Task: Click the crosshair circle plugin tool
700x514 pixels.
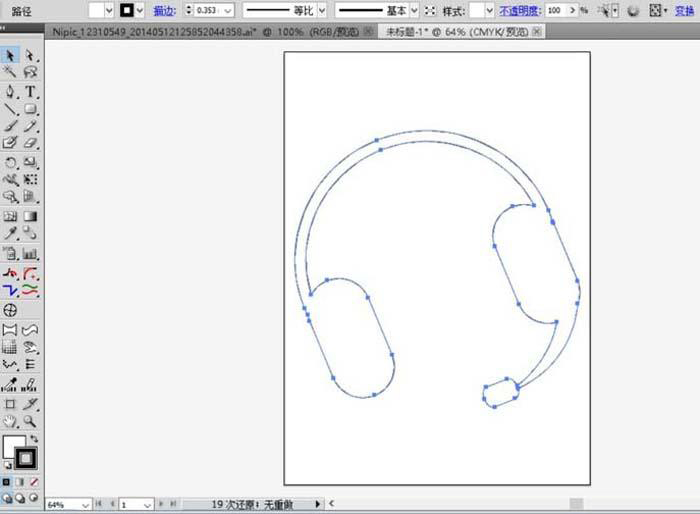Action: click(x=10, y=310)
